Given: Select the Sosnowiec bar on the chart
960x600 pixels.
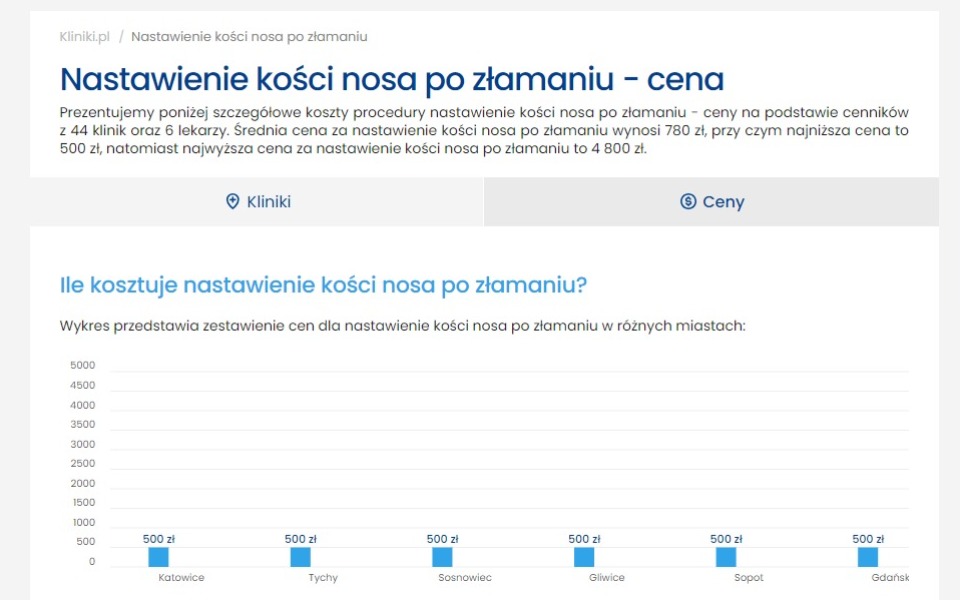Looking at the screenshot, I should (441, 556).
